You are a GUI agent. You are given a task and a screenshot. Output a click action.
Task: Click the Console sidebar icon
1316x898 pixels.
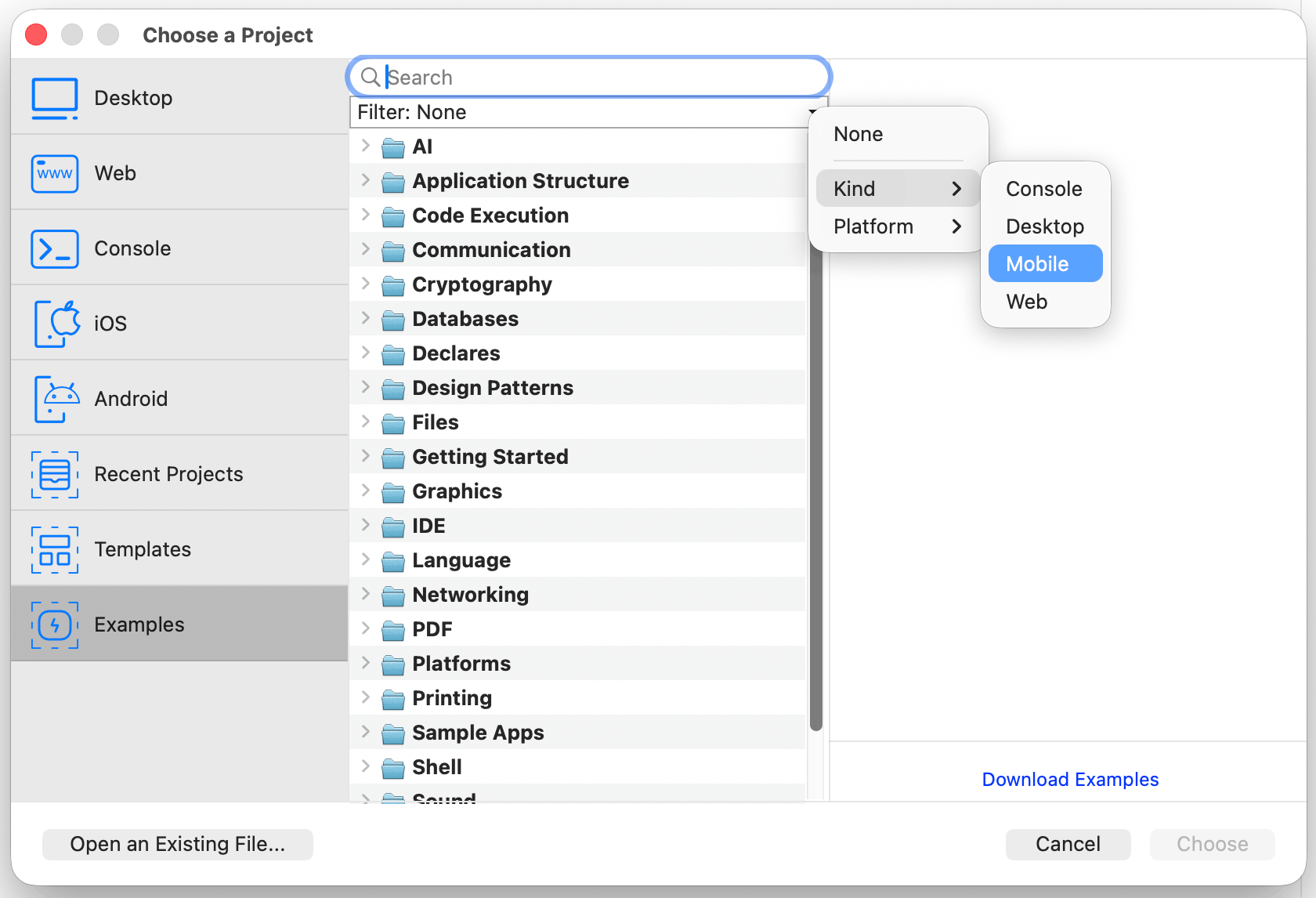click(54, 248)
